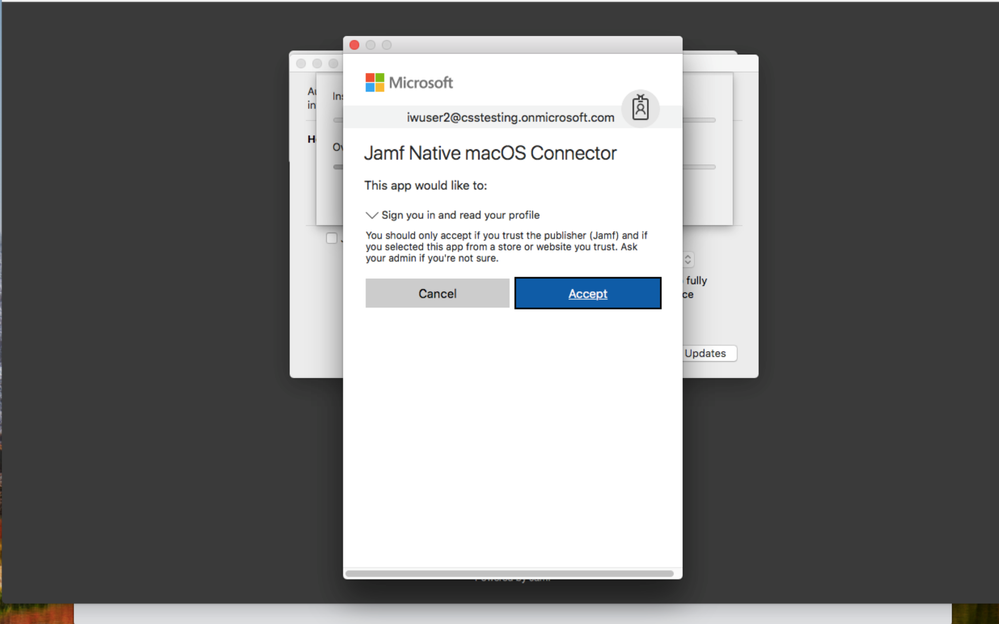Image resolution: width=999 pixels, height=624 pixels.
Task: Click the horizontal scrollbar at dialog bottom
Action: click(510, 574)
